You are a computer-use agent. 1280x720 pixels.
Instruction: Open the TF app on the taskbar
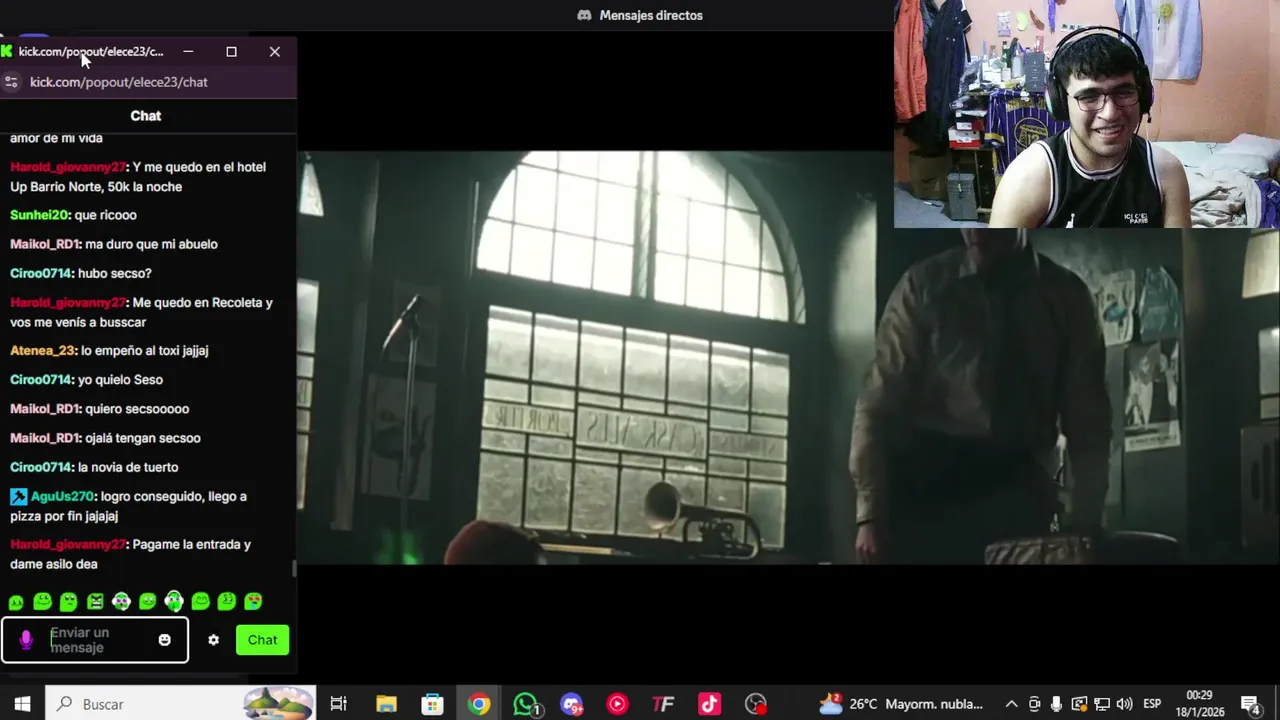[663, 704]
